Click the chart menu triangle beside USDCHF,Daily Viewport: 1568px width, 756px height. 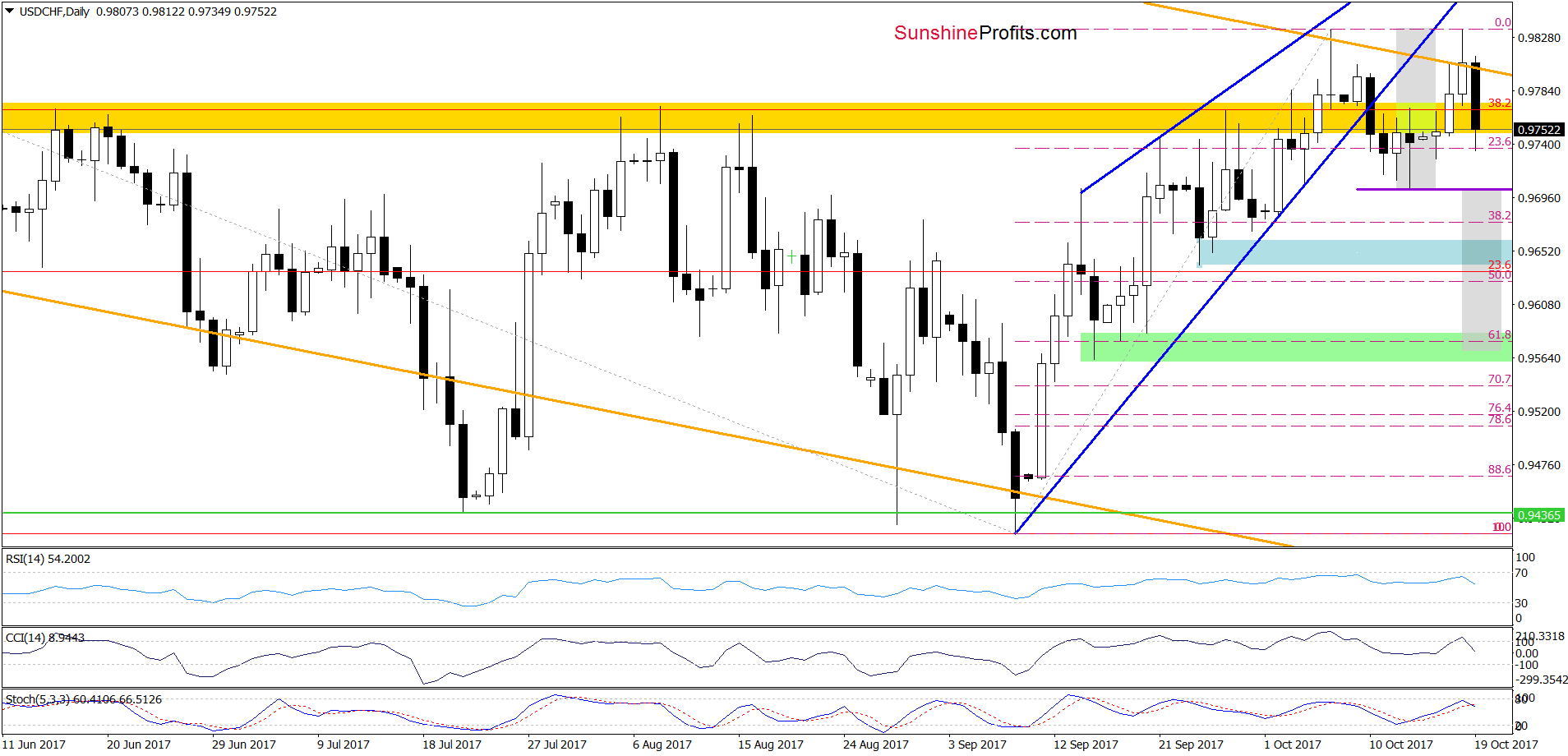[x=10, y=12]
